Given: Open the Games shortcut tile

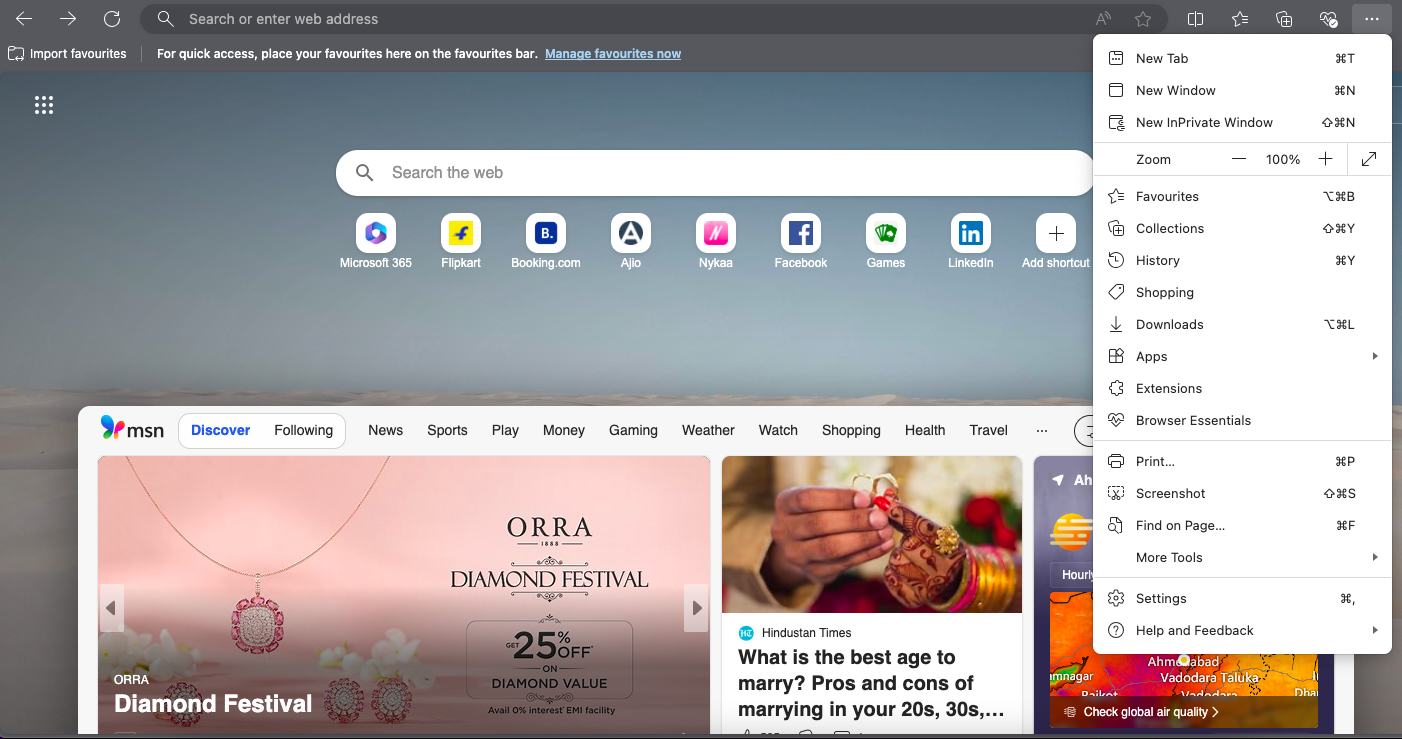Looking at the screenshot, I should tap(886, 242).
